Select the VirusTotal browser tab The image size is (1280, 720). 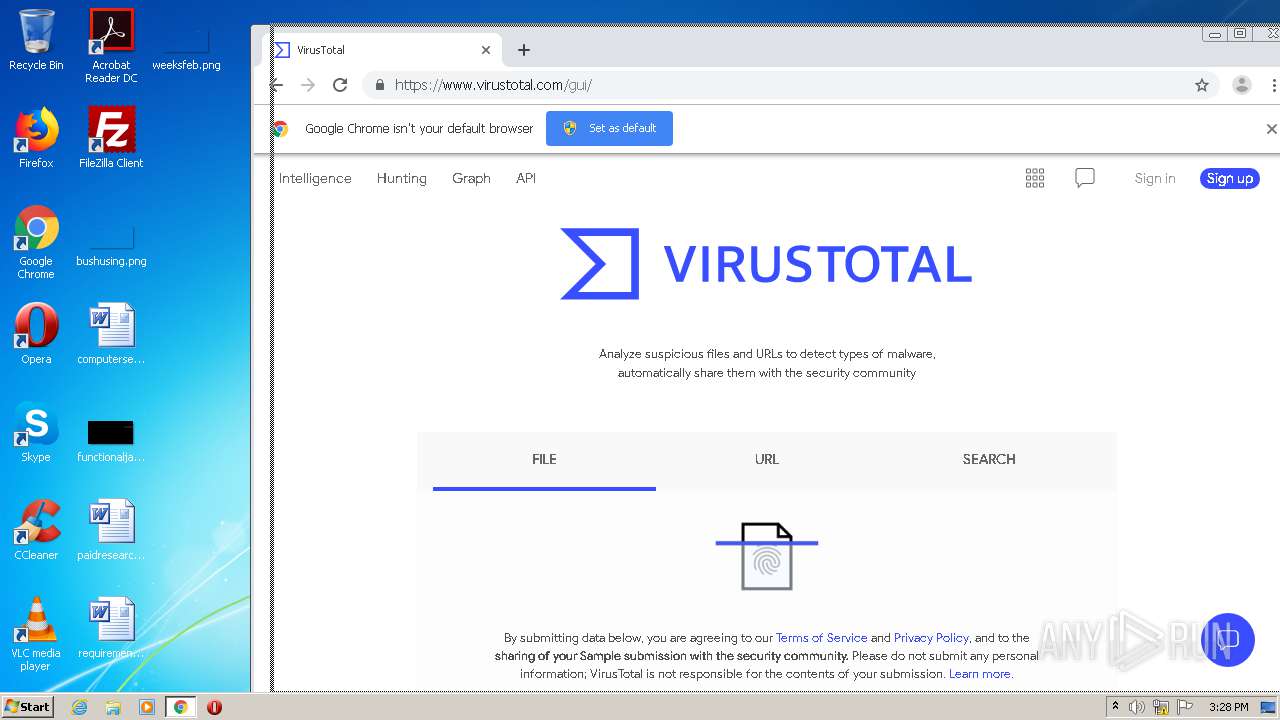tap(384, 50)
